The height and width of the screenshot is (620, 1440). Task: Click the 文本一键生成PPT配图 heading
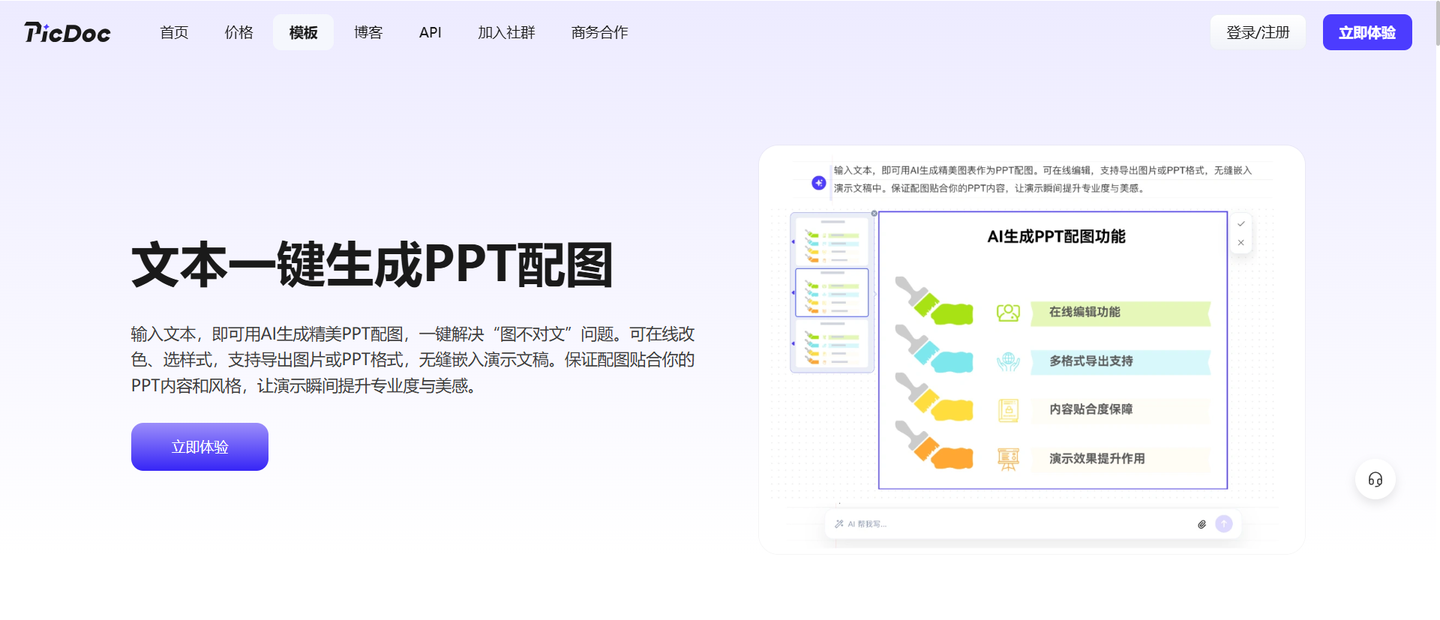(x=372, y=266)
